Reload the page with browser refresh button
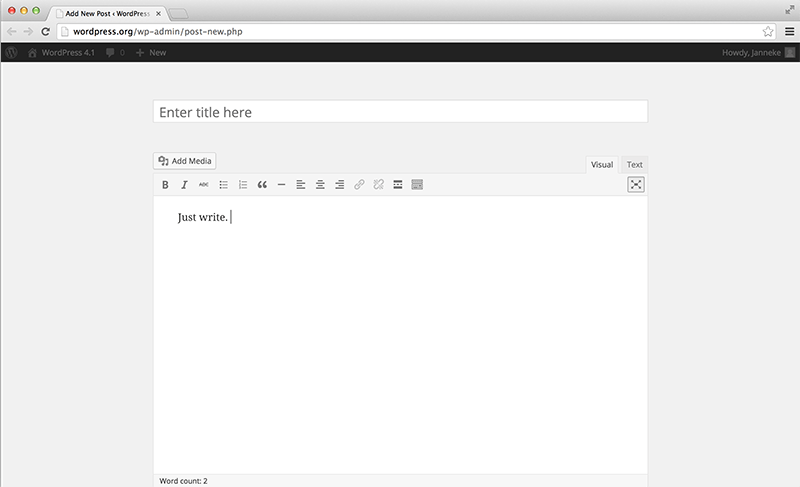The height and width of the screenshot is (487, 800). tap(45, 32)
